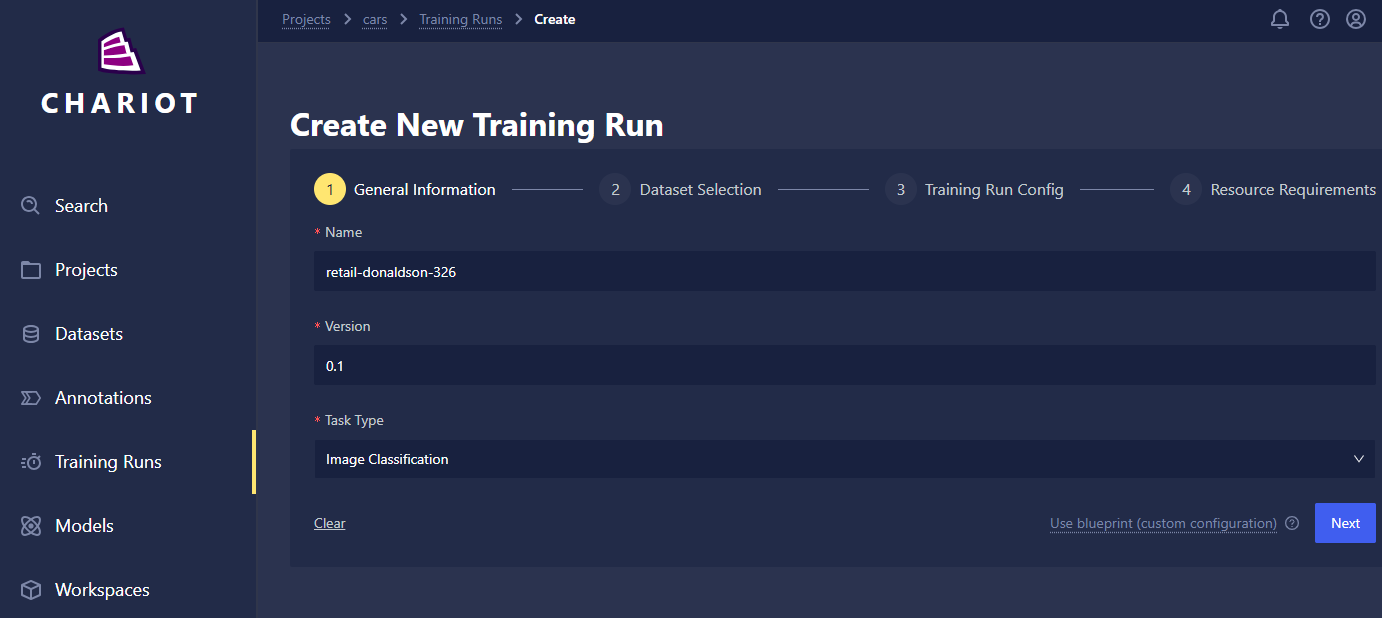Image resolution: width=1382 pixels, height=618 pixels.
Task: Click the Training Runs stopwatch icon
Action: tap(31, 462)
